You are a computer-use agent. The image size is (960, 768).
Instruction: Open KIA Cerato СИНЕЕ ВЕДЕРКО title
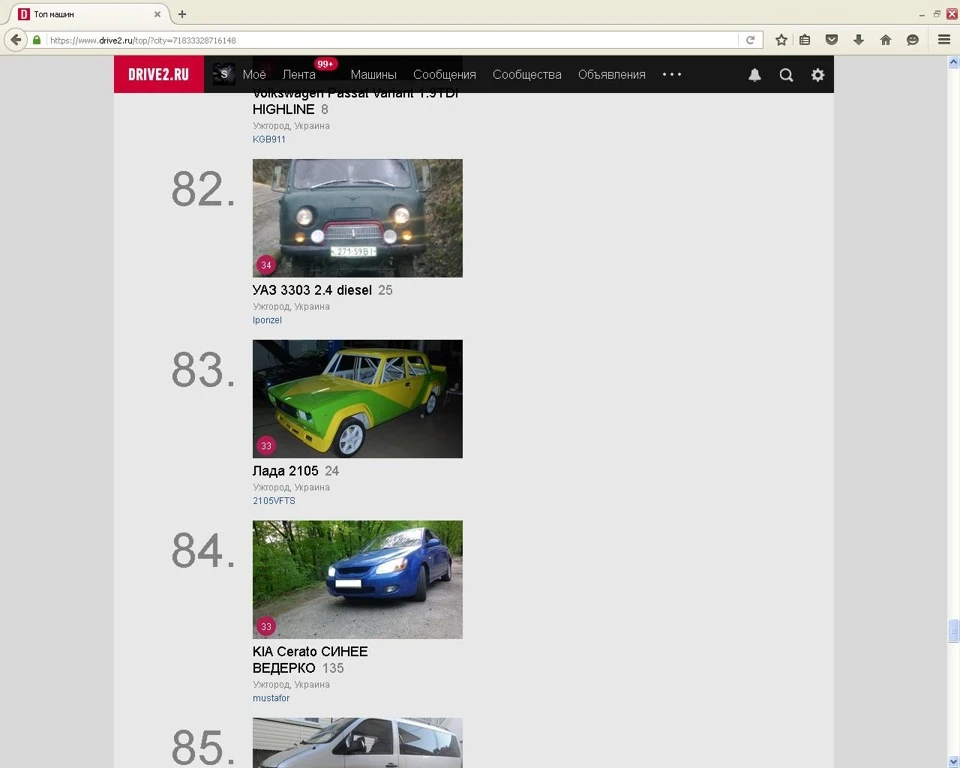point(310,660)
